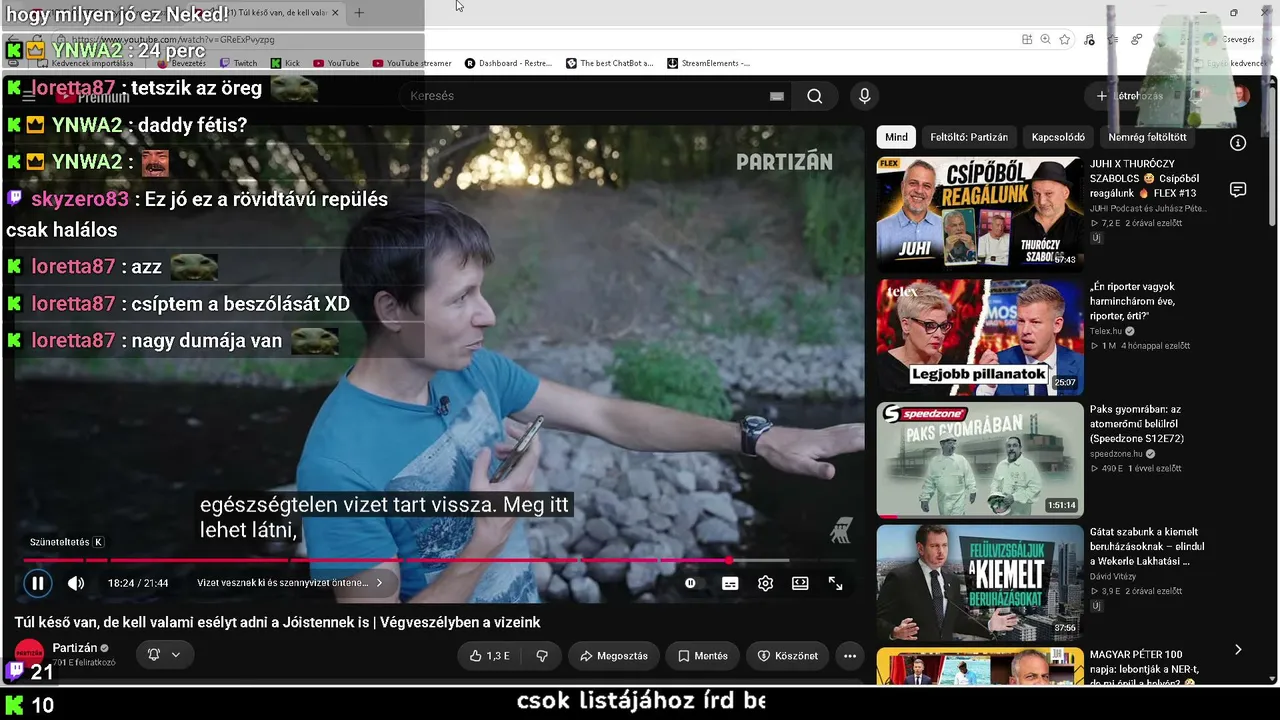Open video player settings gear
Viewport: 1280px width, 720px height.
coord(765,583)
